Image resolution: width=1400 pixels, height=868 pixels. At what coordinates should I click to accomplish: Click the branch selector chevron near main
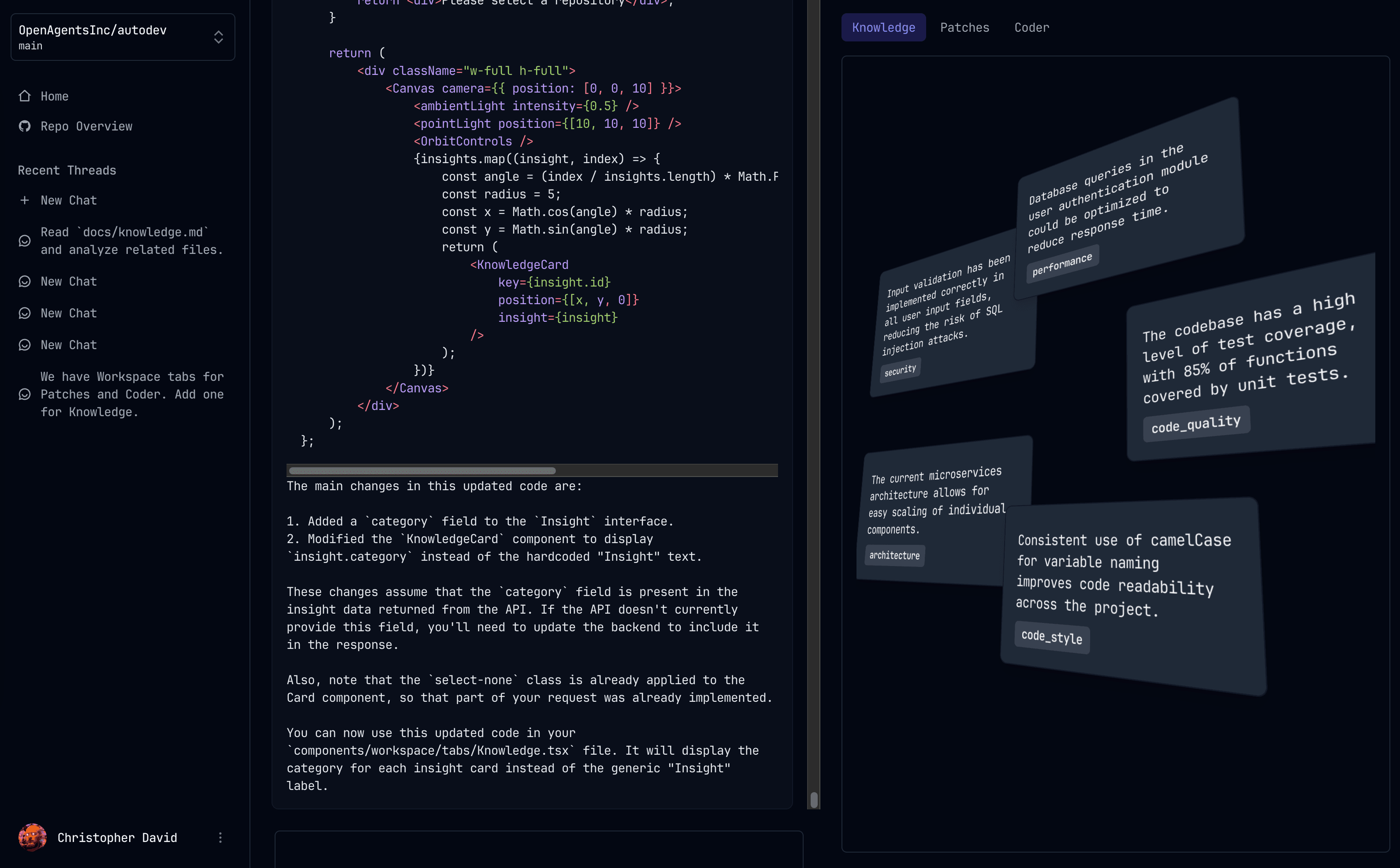[x=218, y=36]
